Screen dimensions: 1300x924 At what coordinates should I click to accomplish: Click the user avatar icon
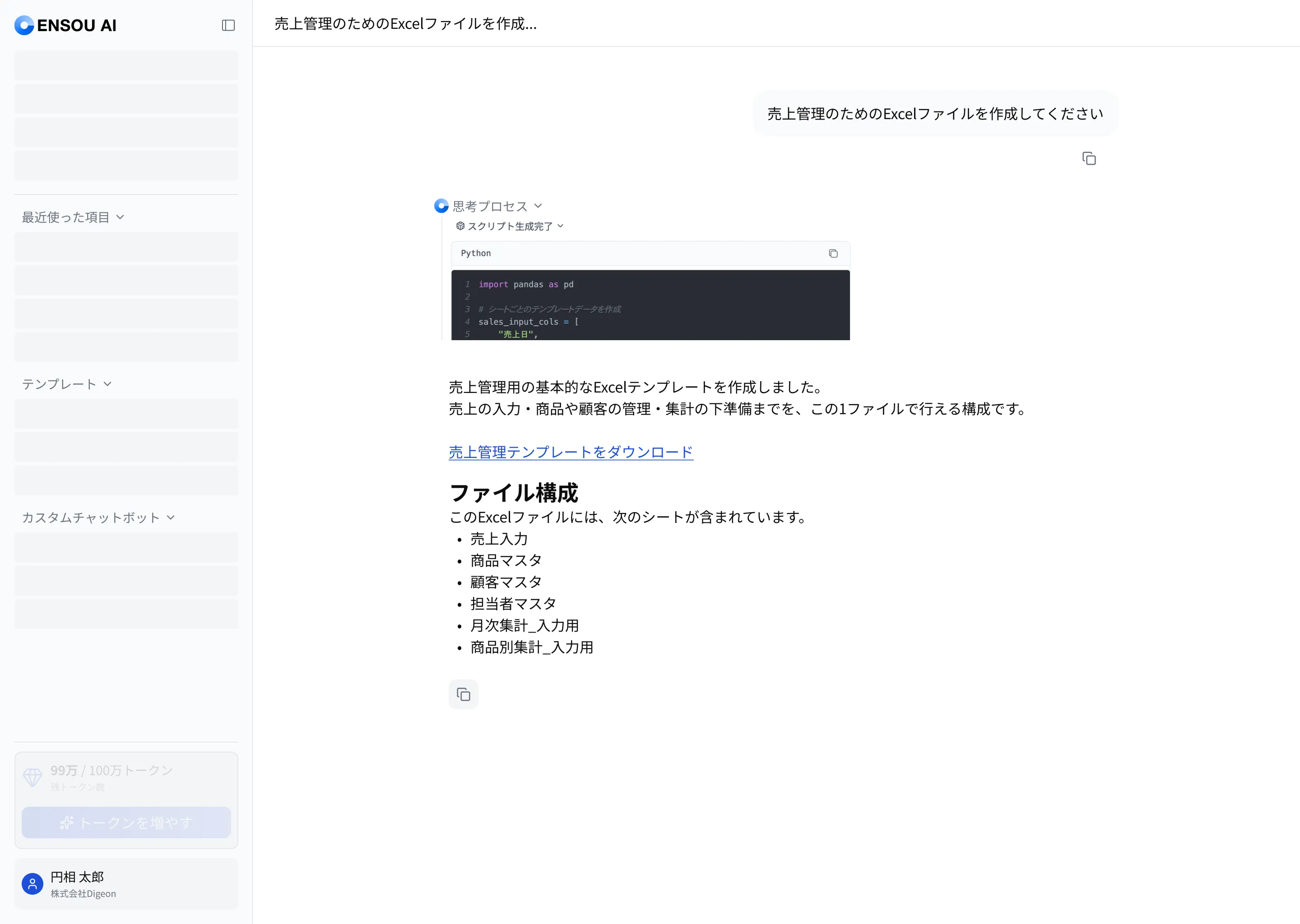click(x=32, y=883)
